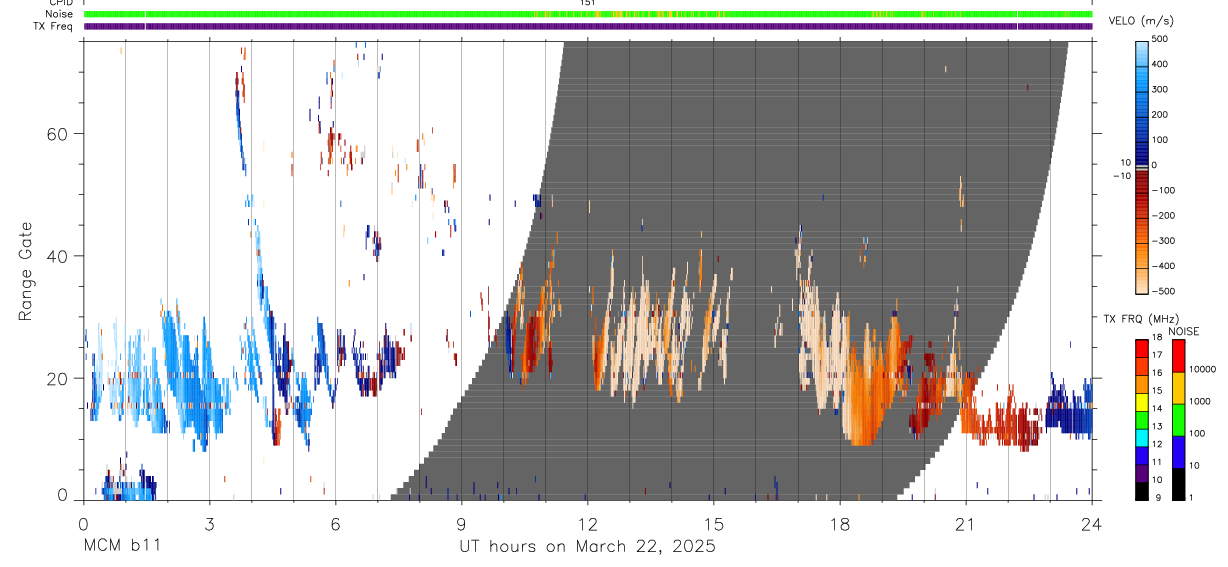Click the green noise level strip

point(588,14)
